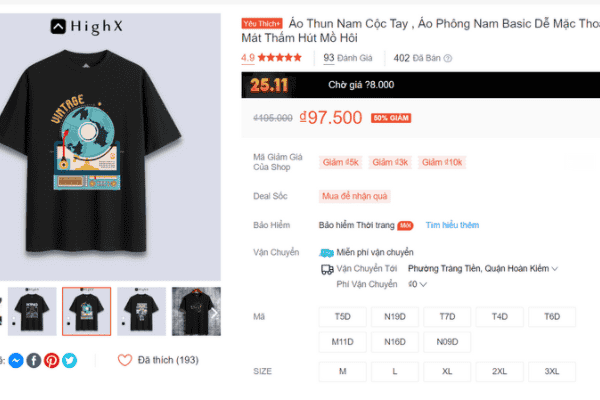Image resolution: width=600 pixels, height=400 pixels.
Task: Click the heart icon to like product
Action: pyautogui.click(x=125, y=360)
